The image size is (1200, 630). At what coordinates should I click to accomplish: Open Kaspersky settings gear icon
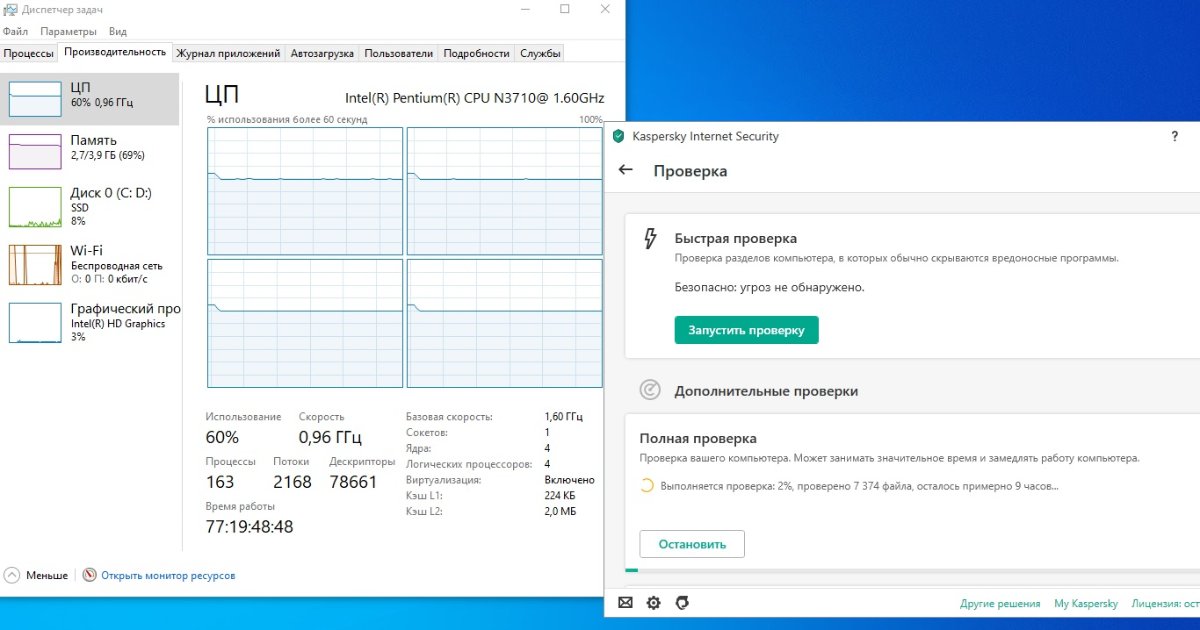coord(654,603)
